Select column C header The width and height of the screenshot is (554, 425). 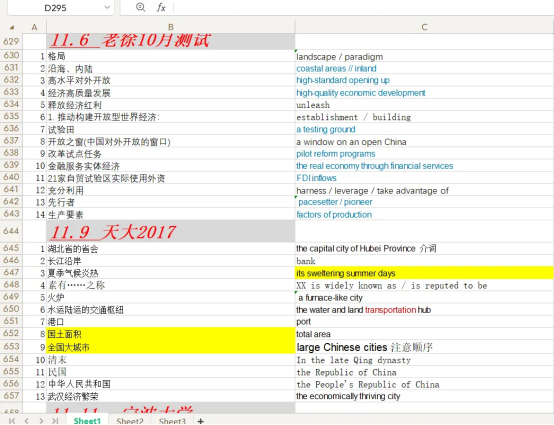pos(424,27)
